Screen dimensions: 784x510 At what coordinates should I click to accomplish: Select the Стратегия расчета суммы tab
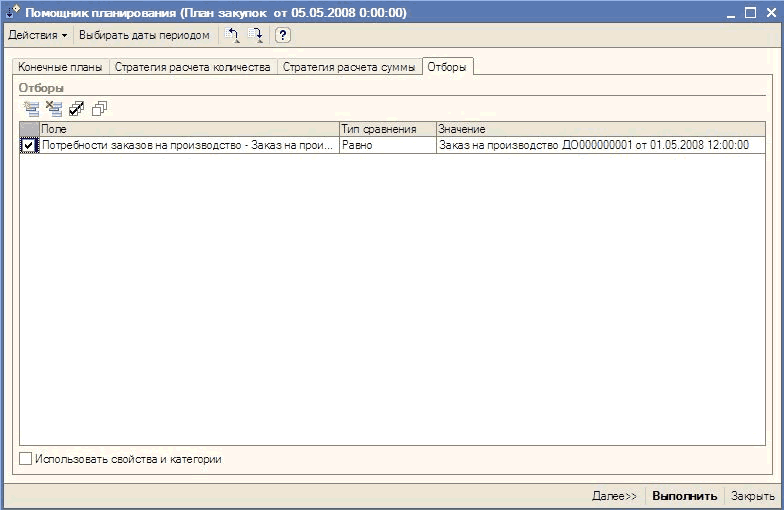pos(349,67)
